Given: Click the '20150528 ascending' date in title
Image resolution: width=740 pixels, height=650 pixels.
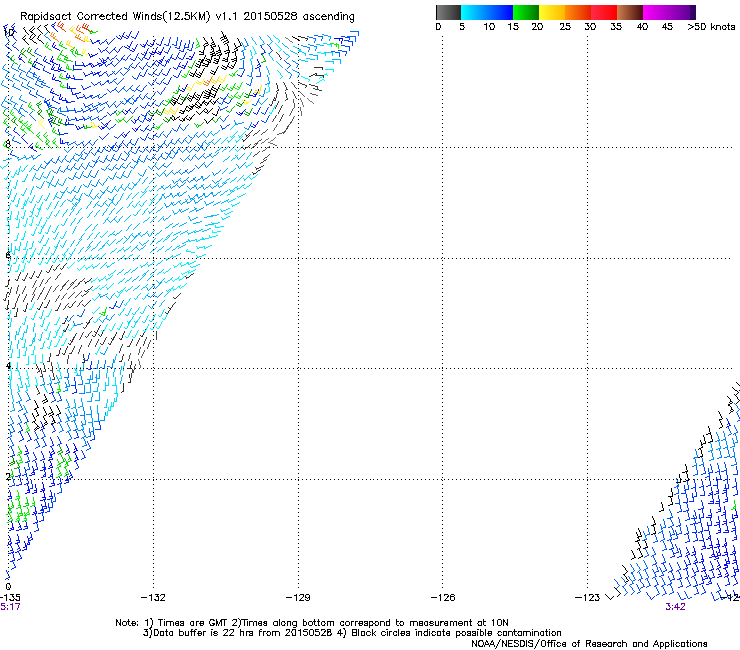Looking at the screenshot, I should pos(299,17).
